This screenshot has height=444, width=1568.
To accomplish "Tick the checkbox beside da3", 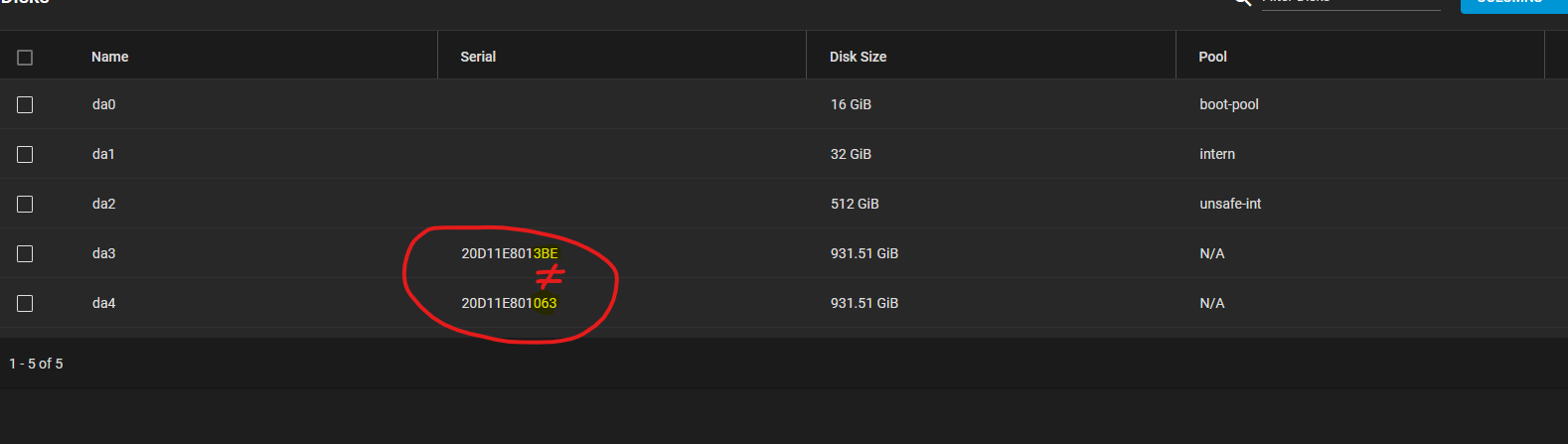I will 25,253.
